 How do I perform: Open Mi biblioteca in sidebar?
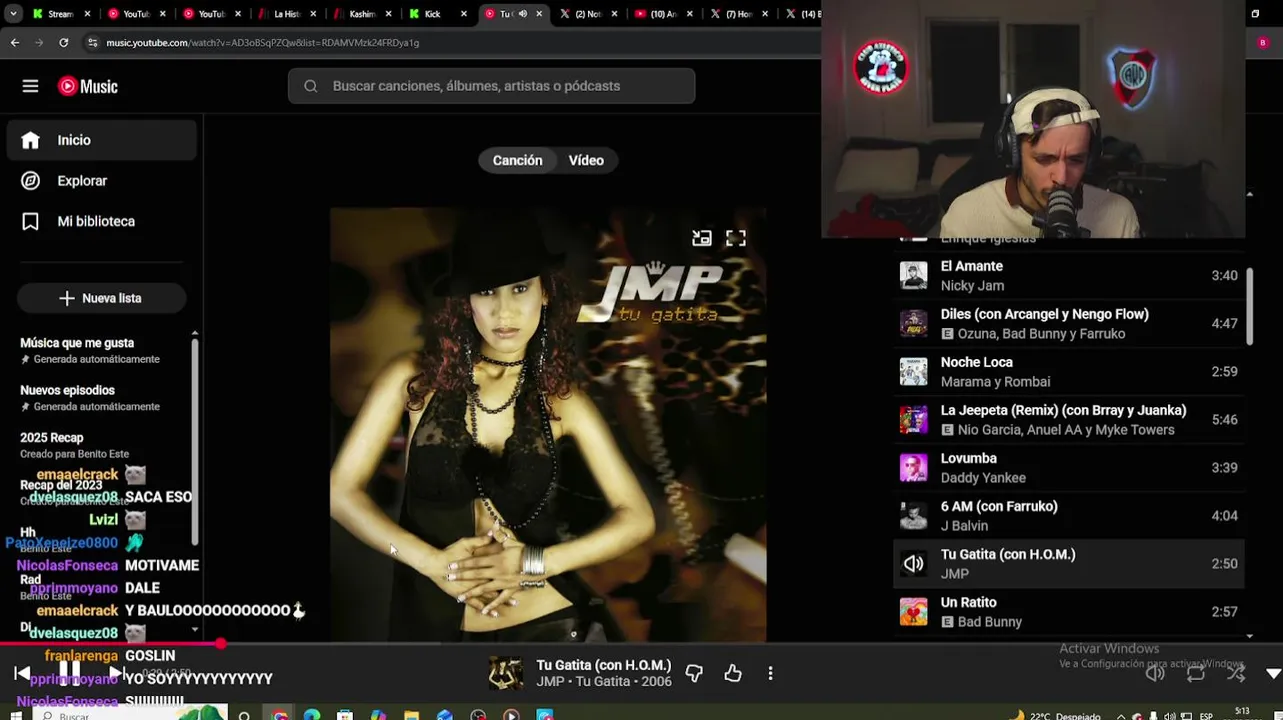point(101,221)
